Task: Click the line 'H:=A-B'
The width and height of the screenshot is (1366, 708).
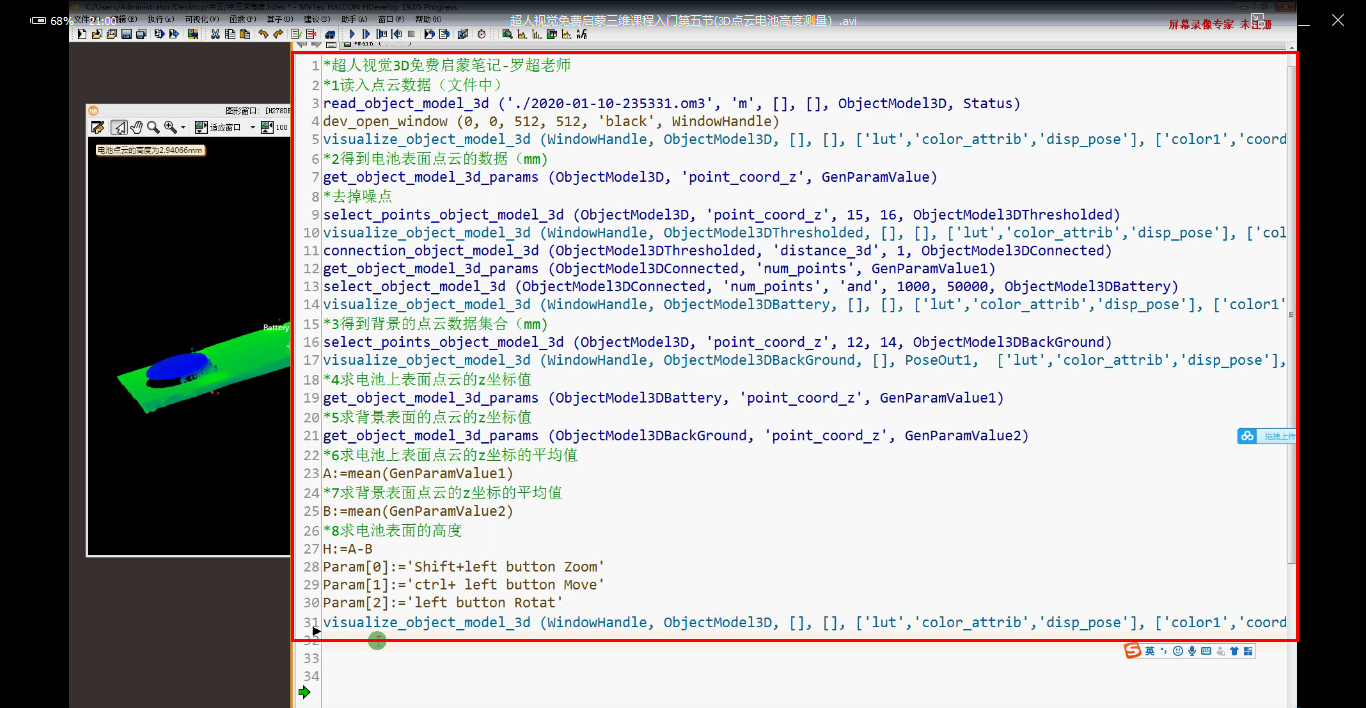Action: coord(348,549)
